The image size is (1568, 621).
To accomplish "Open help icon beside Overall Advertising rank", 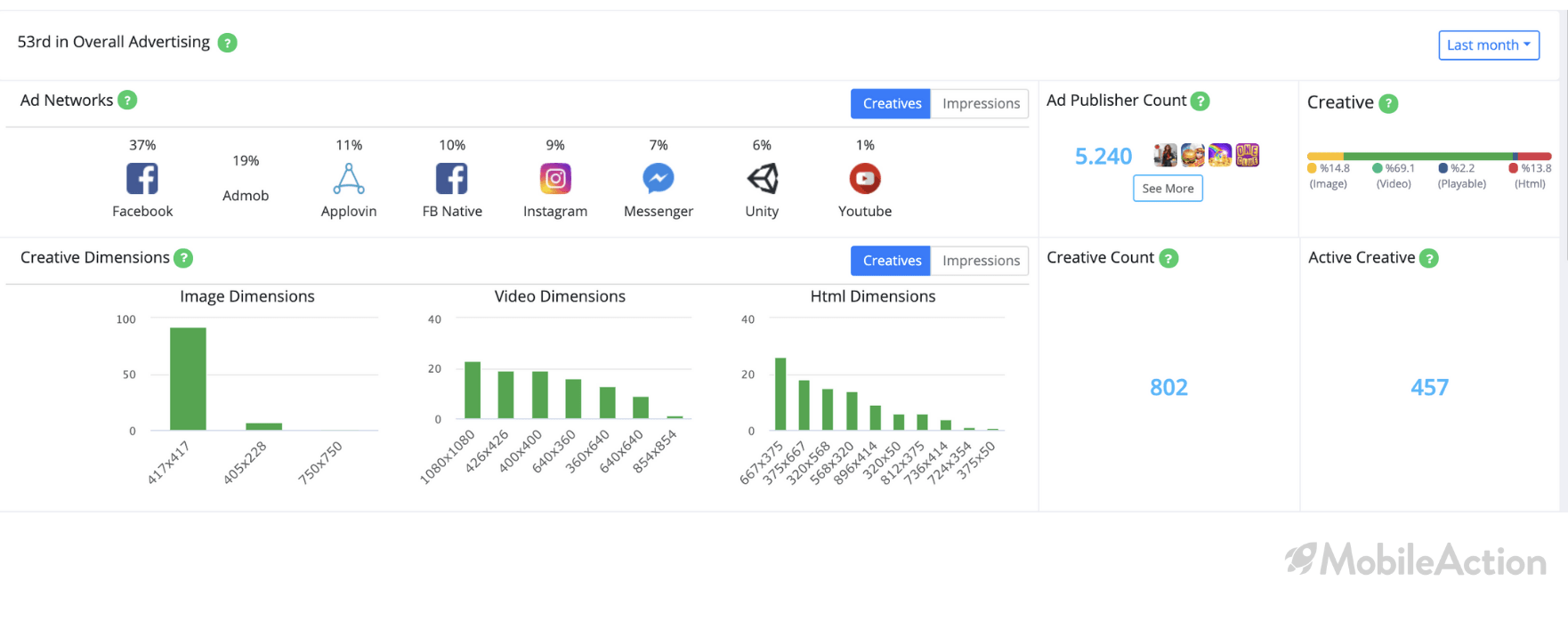I will [x=228, y=43].
